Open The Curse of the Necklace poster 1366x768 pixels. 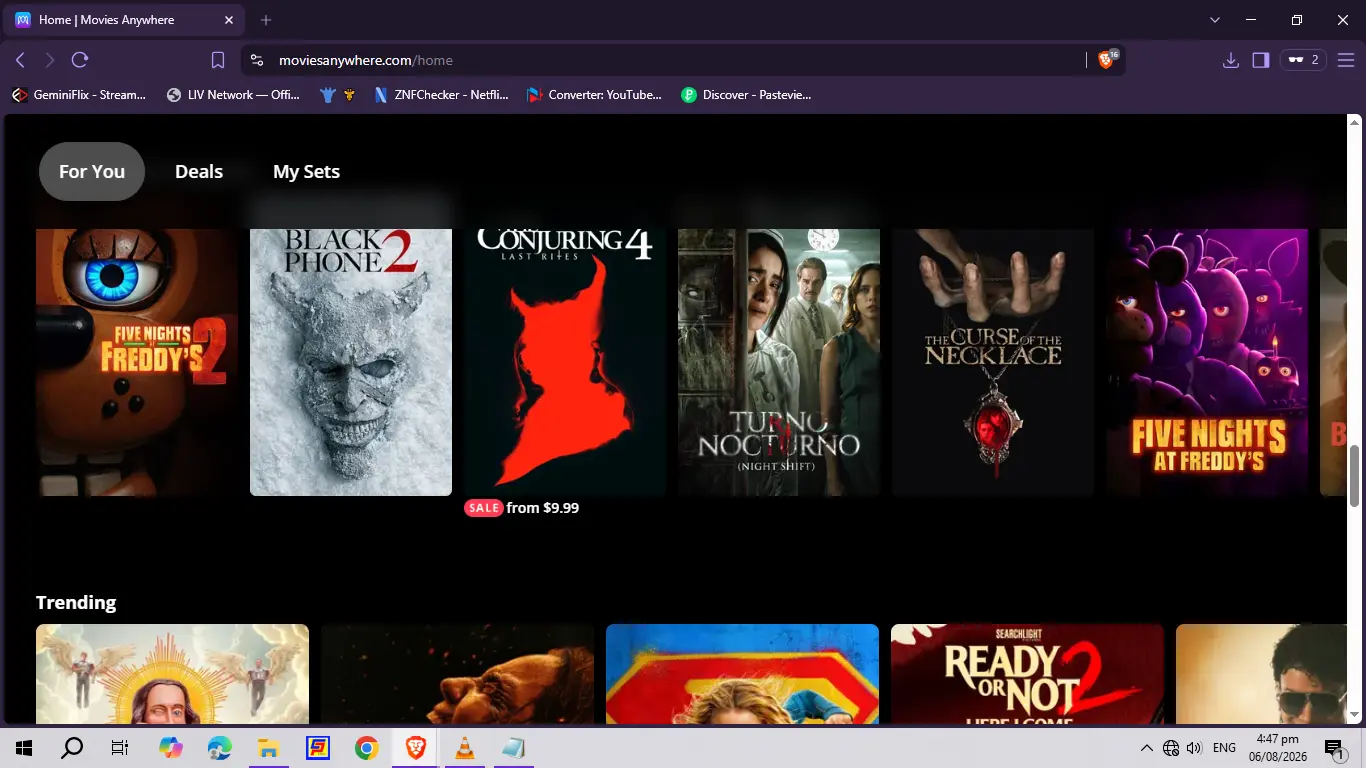993,362
